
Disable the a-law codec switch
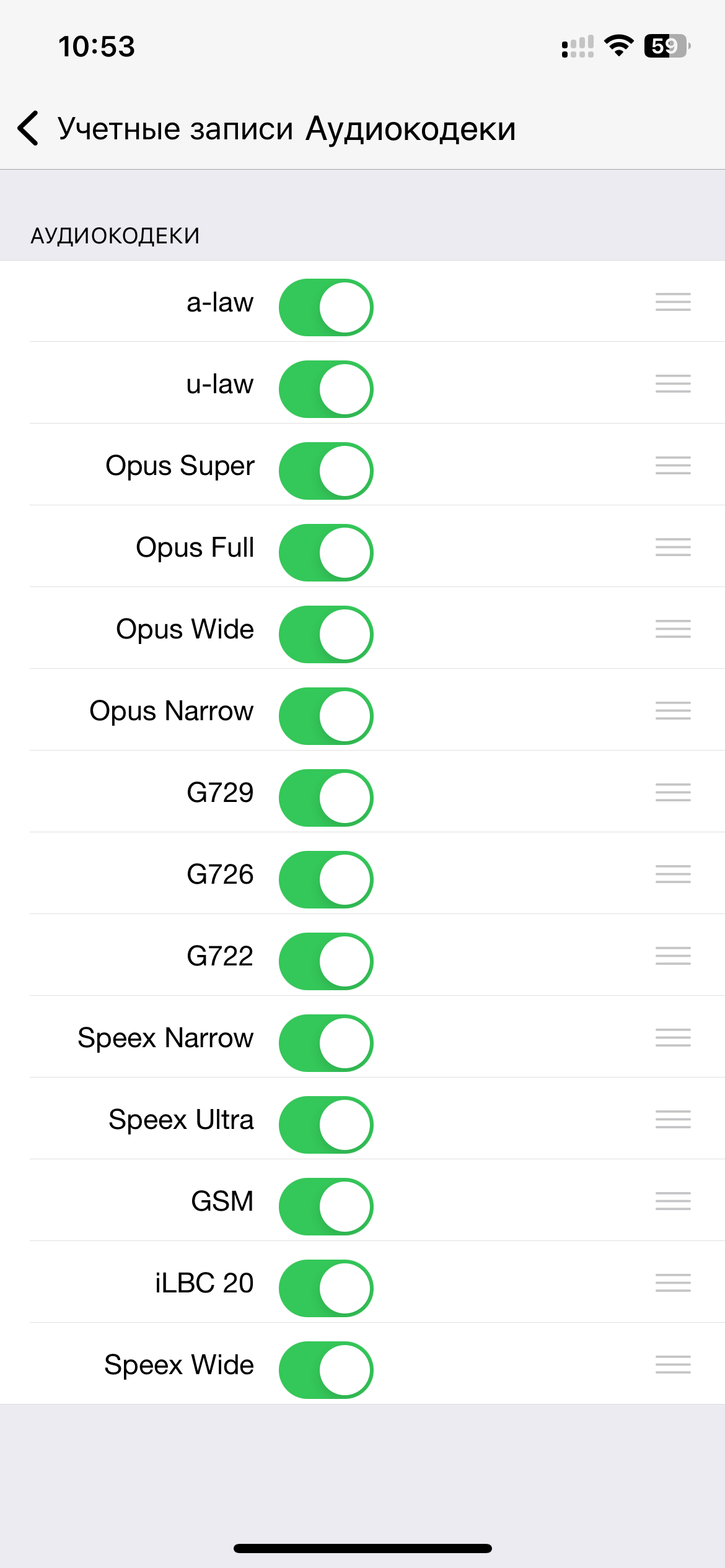326,307
